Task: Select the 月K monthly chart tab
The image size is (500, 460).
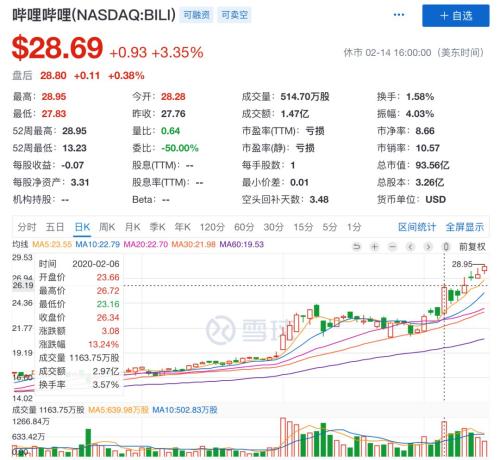Action: (x=132, y=227)
